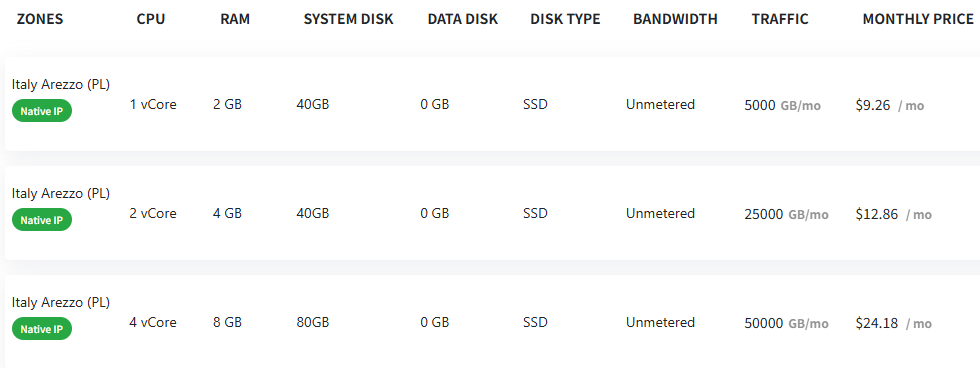Viewport: 980px width, 368px height.
Task: Click the CPU column header
Action: pyautogui.click(x=151, y=19)
